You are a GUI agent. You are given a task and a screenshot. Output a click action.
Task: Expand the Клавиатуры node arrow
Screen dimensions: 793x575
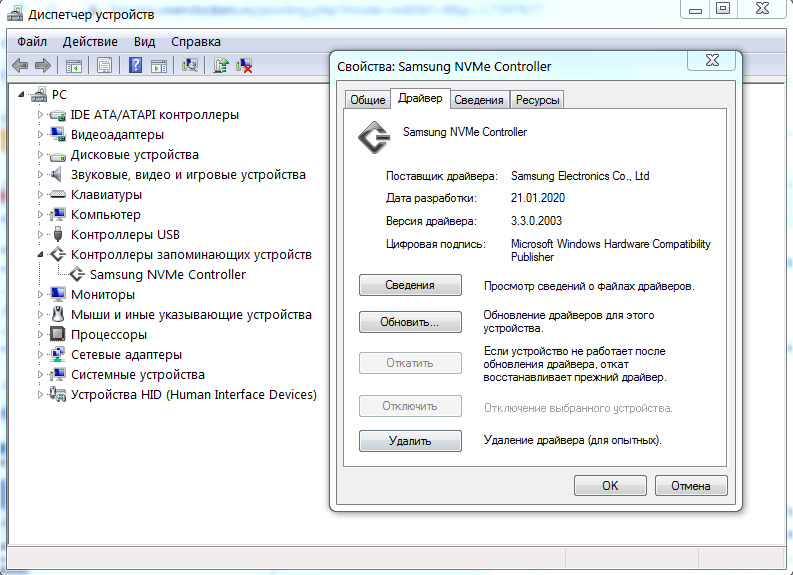[x=40, y=195]
